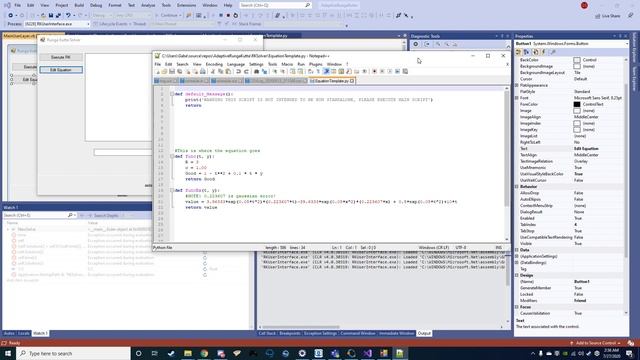Click the Save icon in Notepad++ toolbar
This screenshot has height=360, width=640.
tap(172, 71)
